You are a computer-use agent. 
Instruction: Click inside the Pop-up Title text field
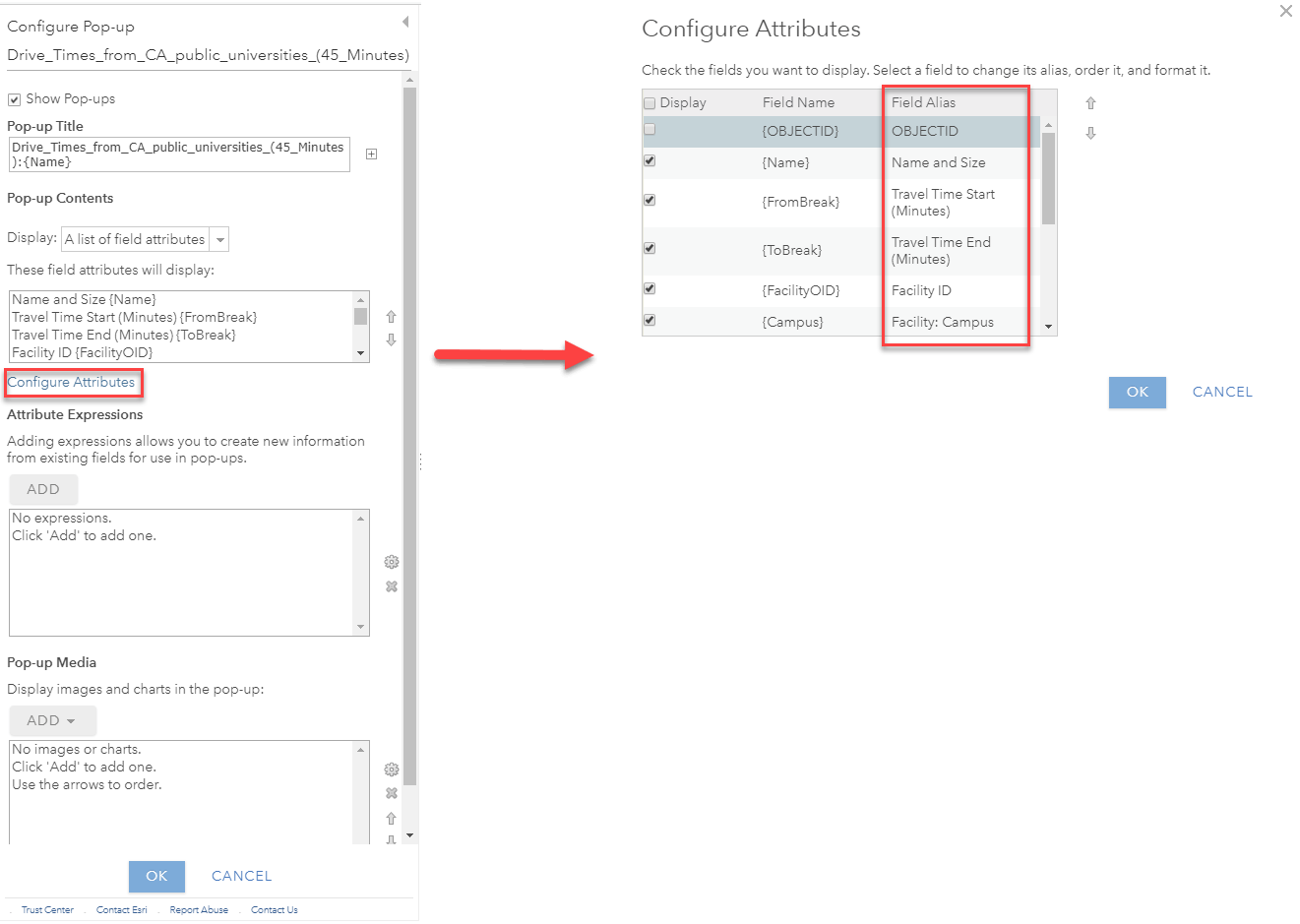pyautogui.click(x=177, y=154)
